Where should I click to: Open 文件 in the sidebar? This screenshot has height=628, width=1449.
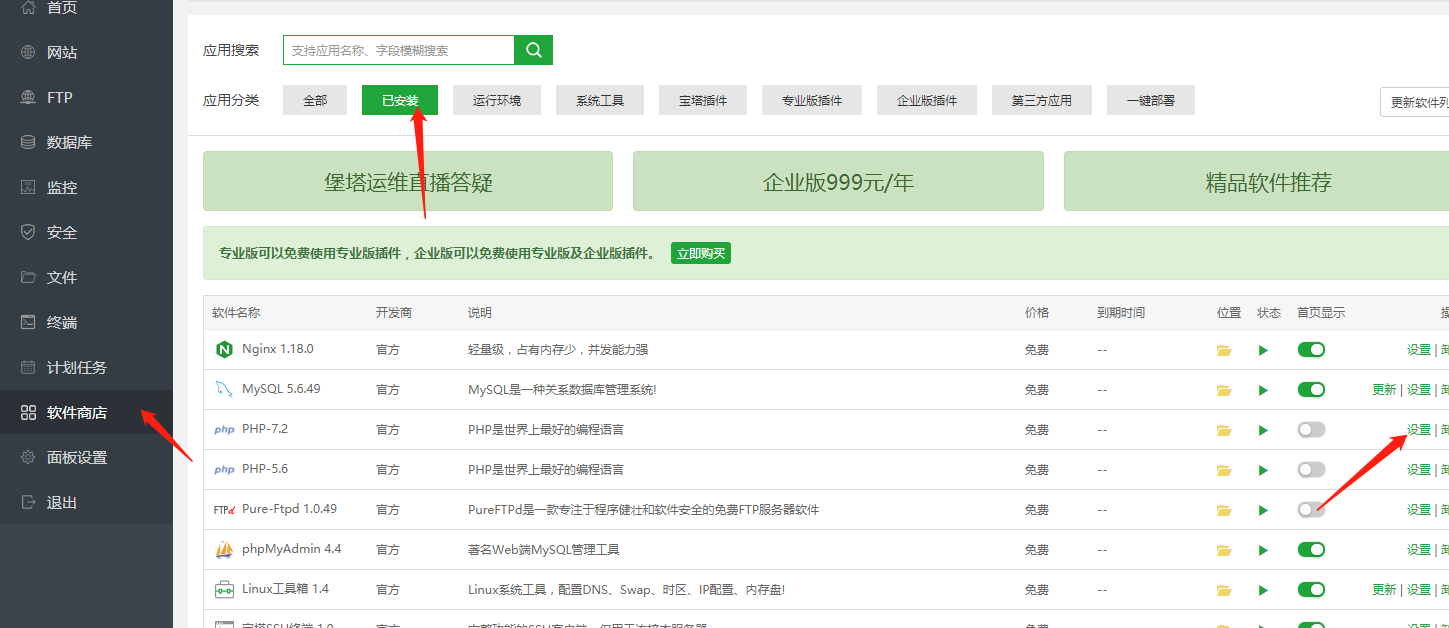tap(86, 277)
